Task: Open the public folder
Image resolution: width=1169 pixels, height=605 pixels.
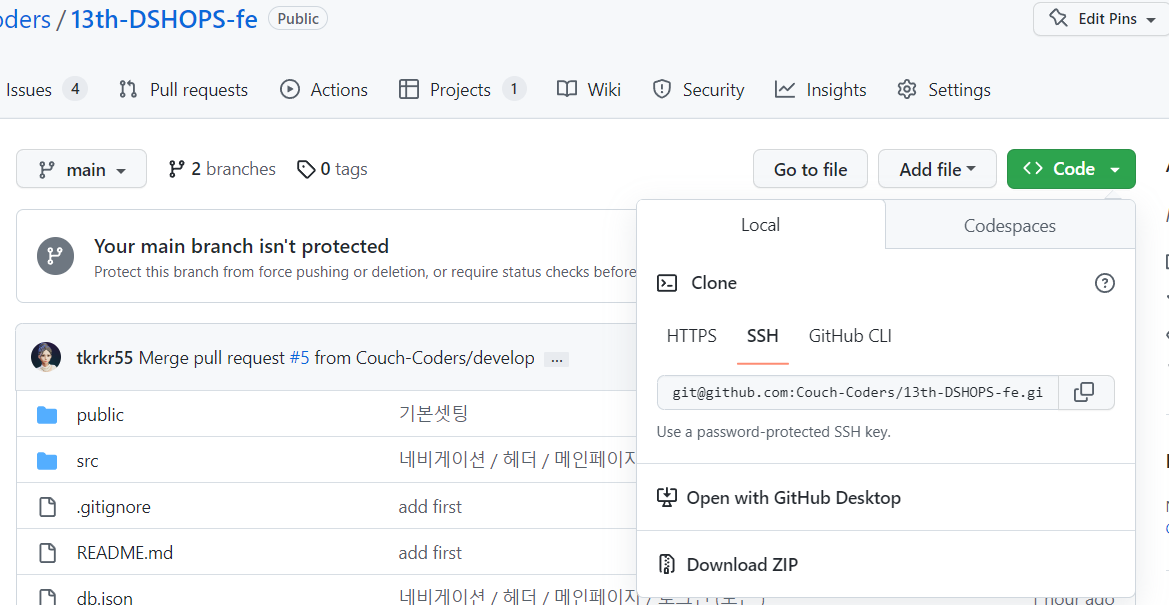Action: pos(100,415)
